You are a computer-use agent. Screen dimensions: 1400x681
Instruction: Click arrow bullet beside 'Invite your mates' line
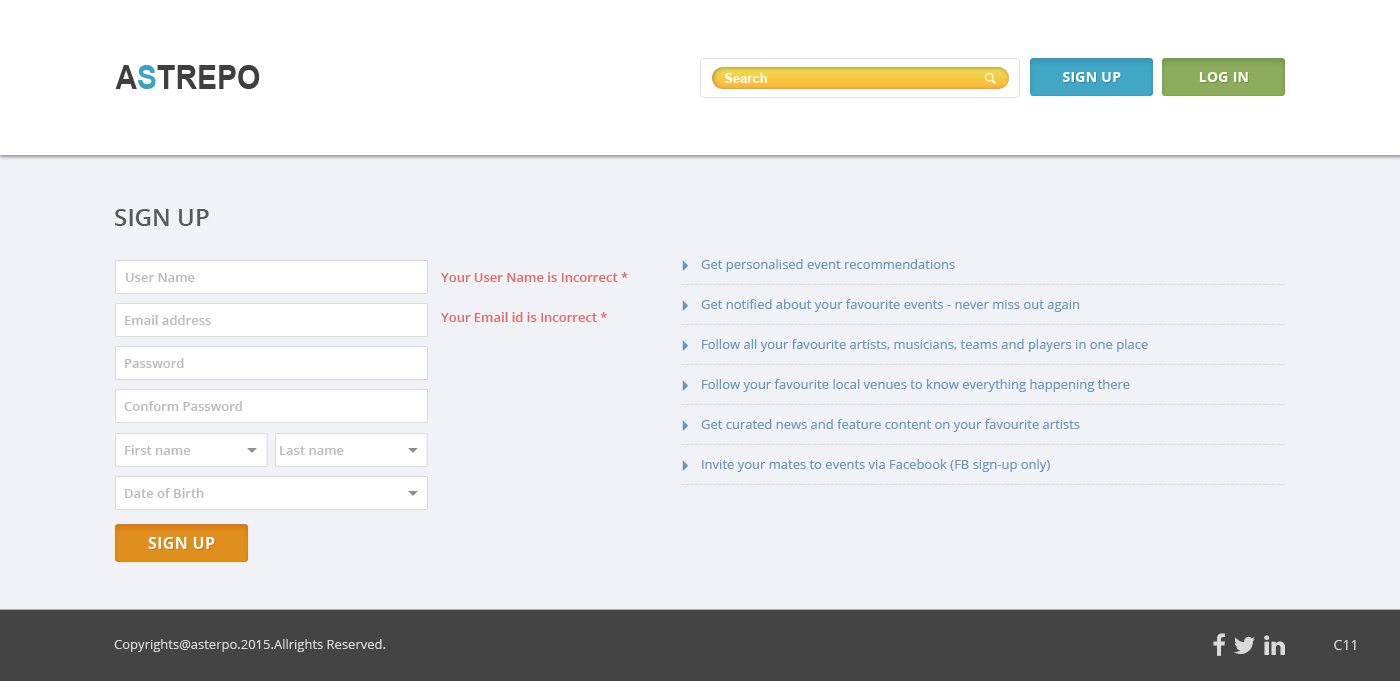coord(685,465)
